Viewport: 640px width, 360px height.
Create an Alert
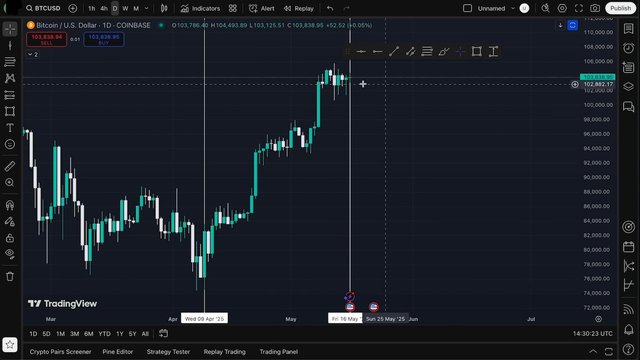[262, 8]
